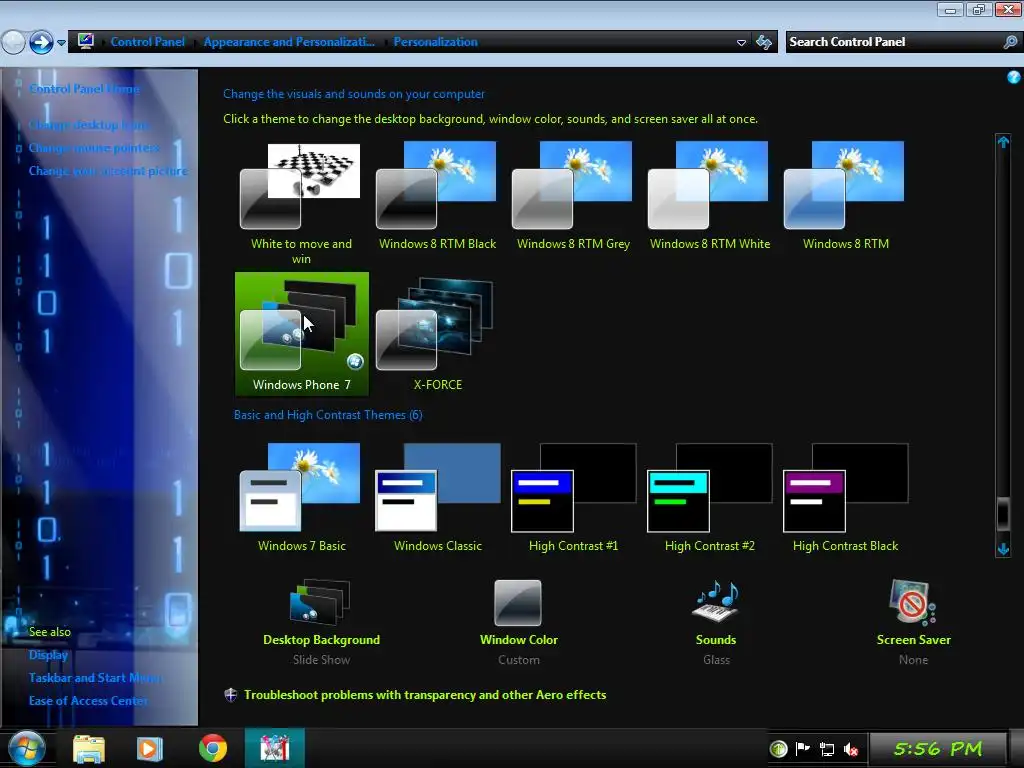Apply the X-FORCE theme

coord(437,334)
